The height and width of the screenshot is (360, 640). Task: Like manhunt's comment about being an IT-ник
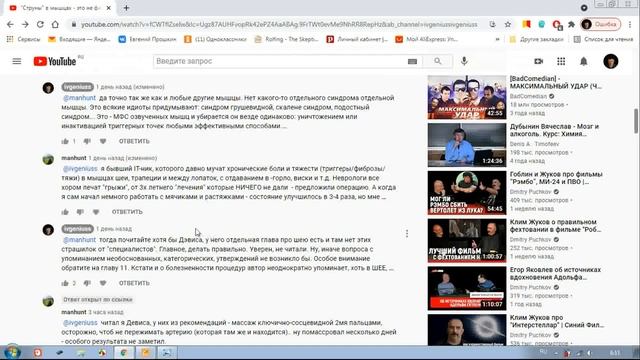65,212
